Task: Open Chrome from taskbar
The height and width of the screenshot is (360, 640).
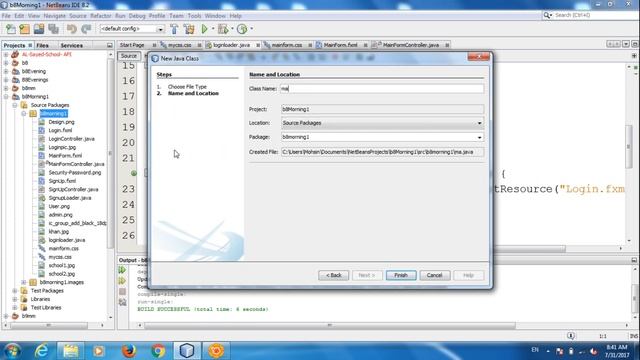Action: point(158,351)
